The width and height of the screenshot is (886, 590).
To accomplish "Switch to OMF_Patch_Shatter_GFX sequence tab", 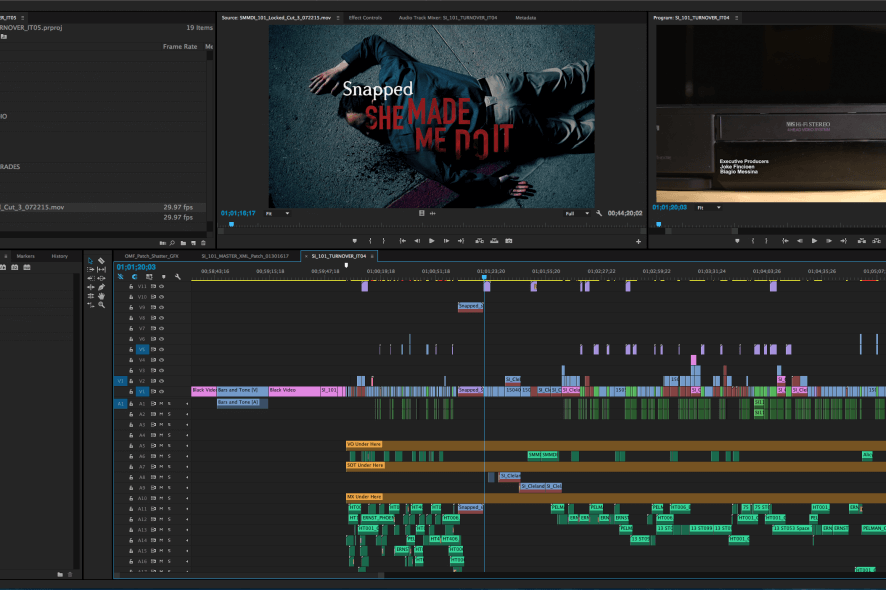I will 151,256.
